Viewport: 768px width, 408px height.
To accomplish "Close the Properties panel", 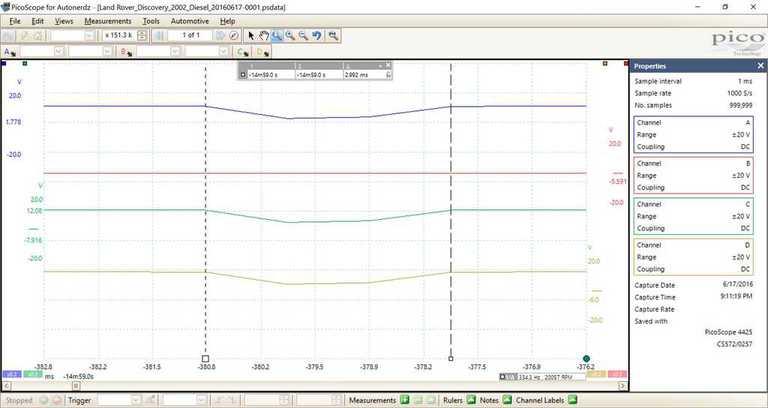I will pos(759,65).
